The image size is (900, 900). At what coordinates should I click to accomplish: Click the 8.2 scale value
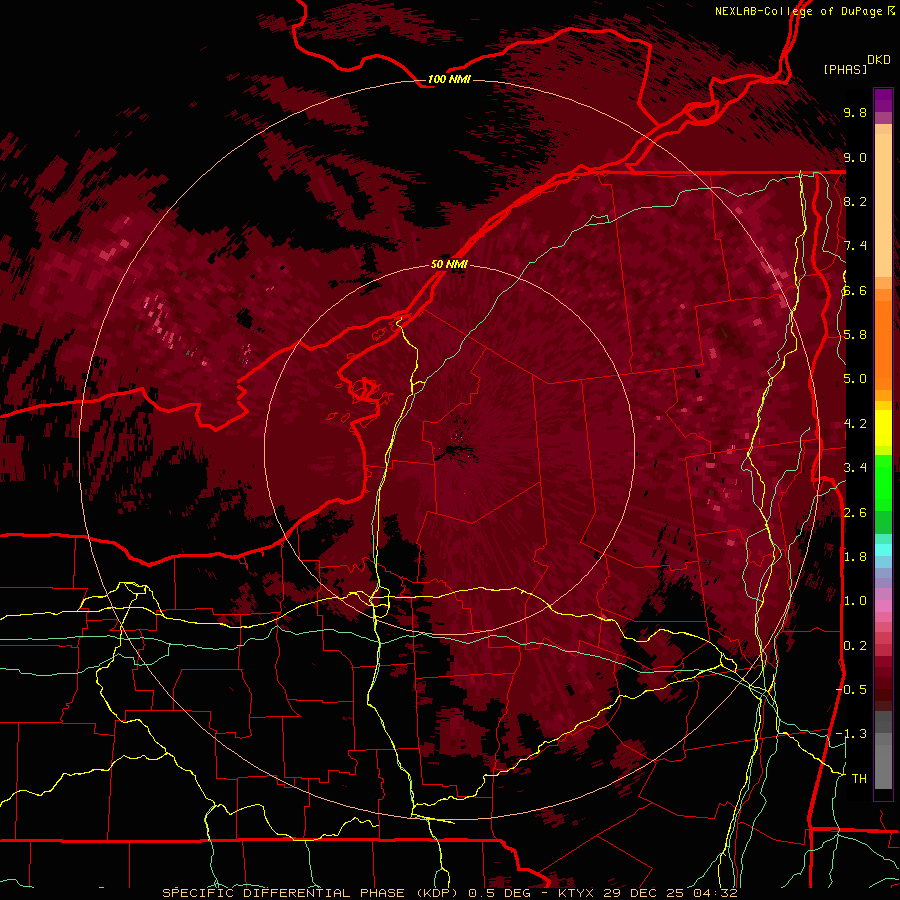coord(855,201)
